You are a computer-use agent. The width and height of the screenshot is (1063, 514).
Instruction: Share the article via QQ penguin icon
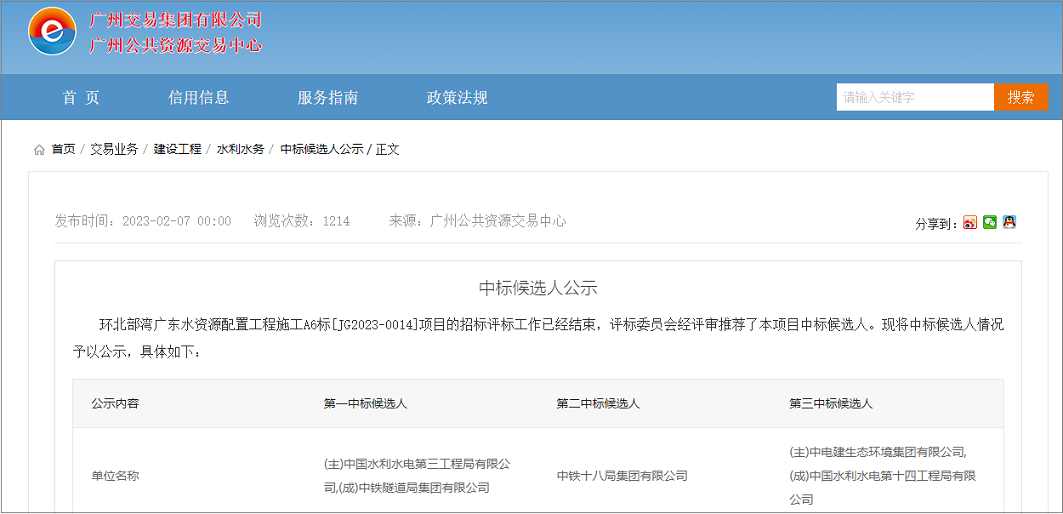click(1009, 222)
